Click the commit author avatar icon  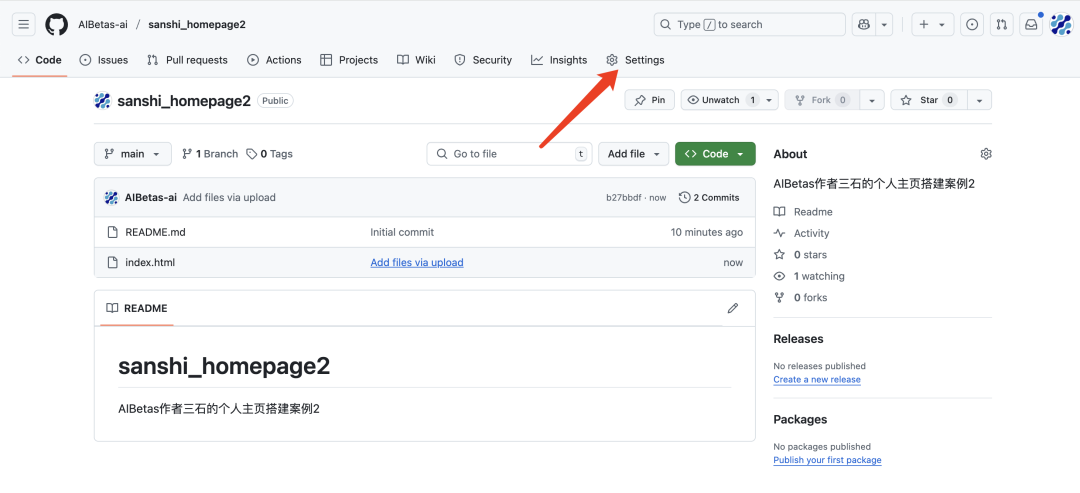click(112, 198)
